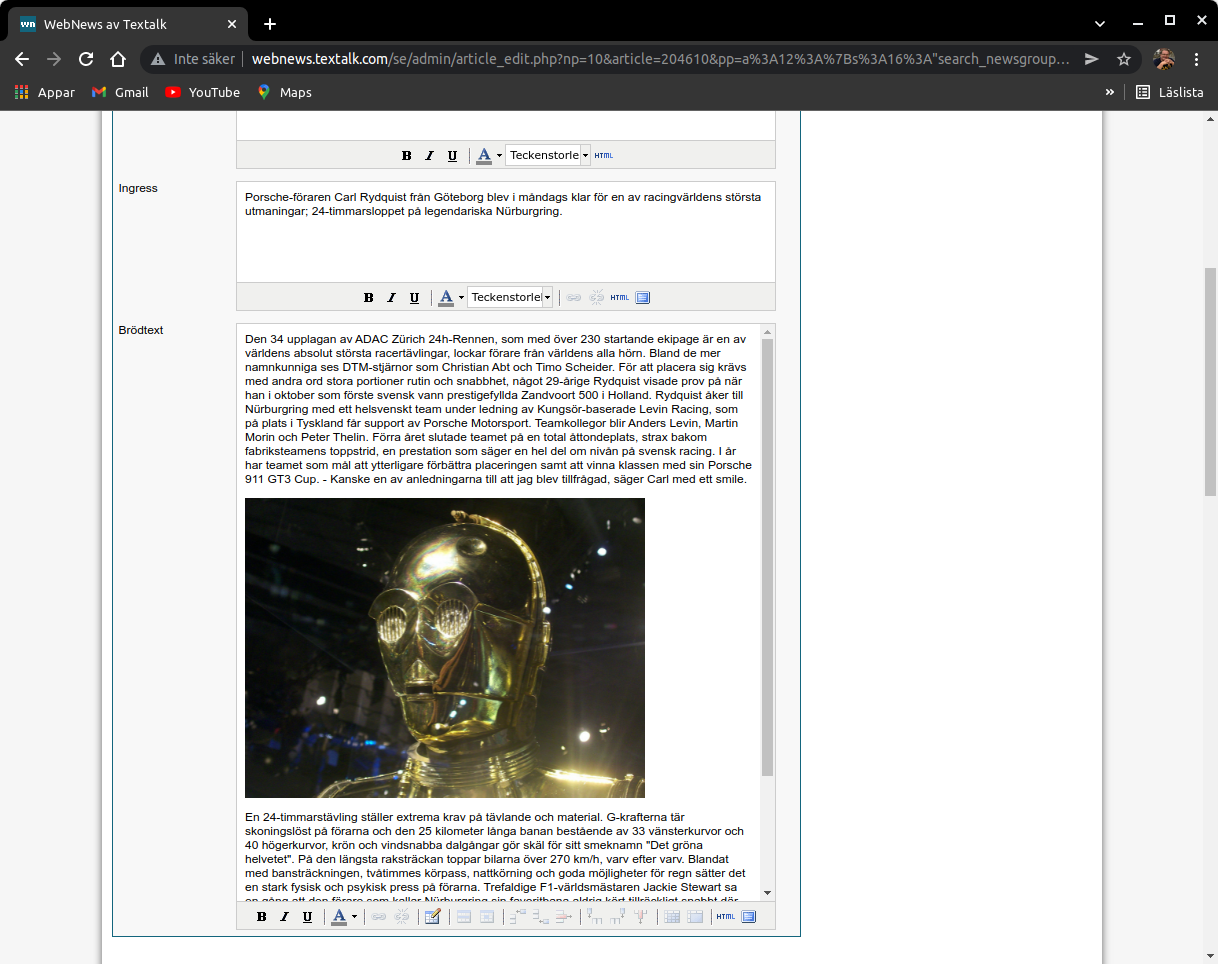1218x964 pixels.
Task: Delete the current table column
Action: pyautogui.click(x=641, y=916)
